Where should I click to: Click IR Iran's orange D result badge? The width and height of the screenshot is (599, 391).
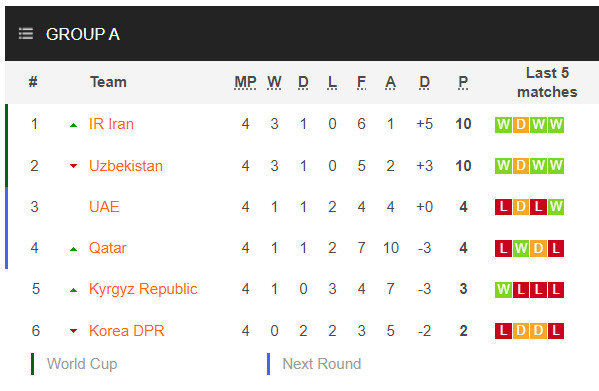521,124
